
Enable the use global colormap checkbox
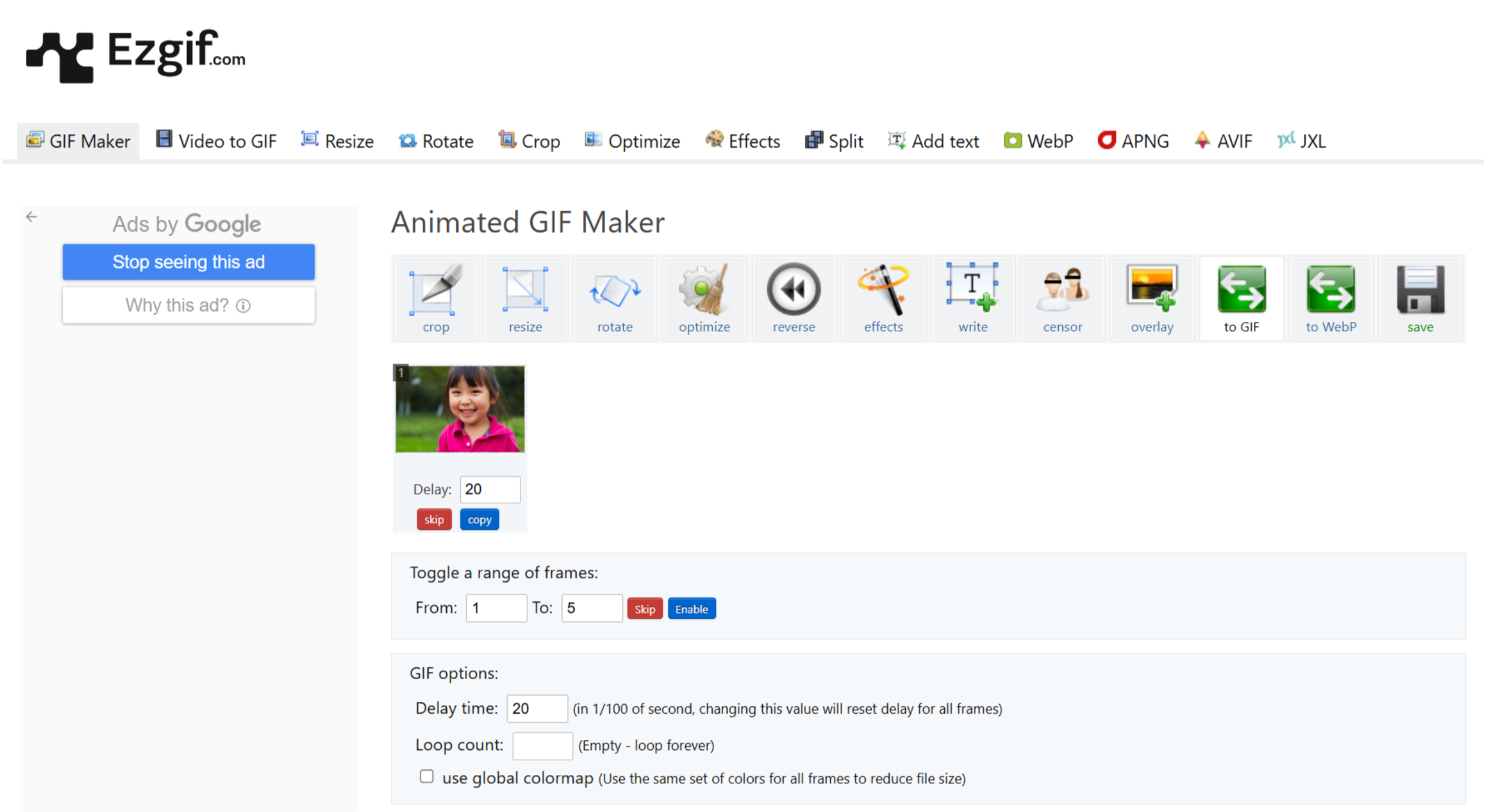pos(427,776)
